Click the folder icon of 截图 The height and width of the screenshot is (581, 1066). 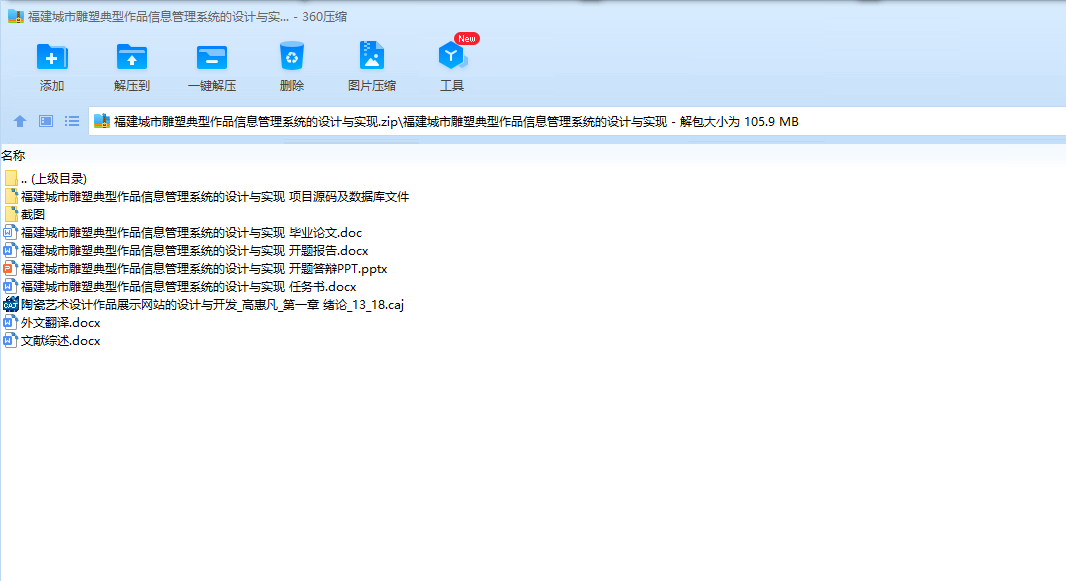(x=10, y=214)
